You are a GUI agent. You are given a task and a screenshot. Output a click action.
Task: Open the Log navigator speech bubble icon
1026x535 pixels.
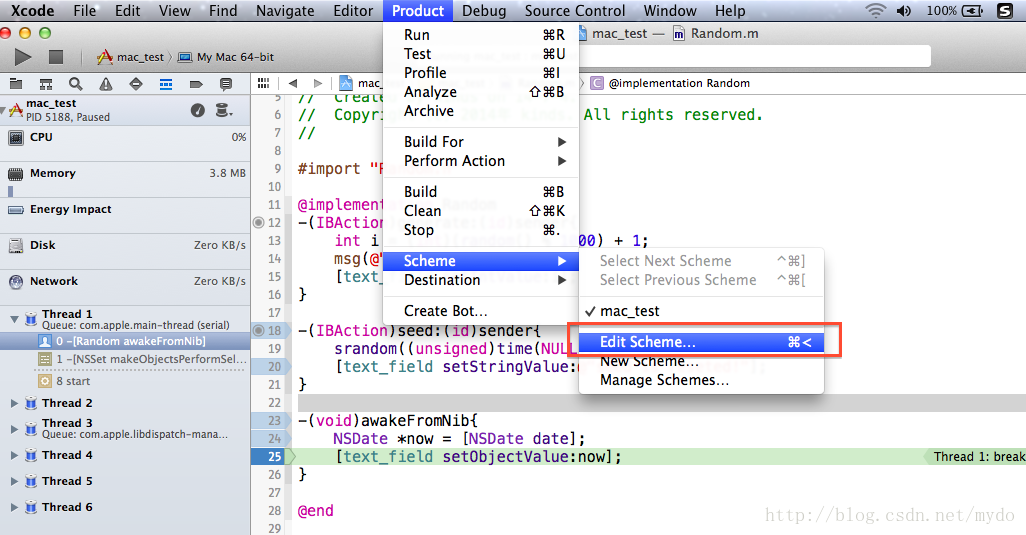click(x=226, y=84)
